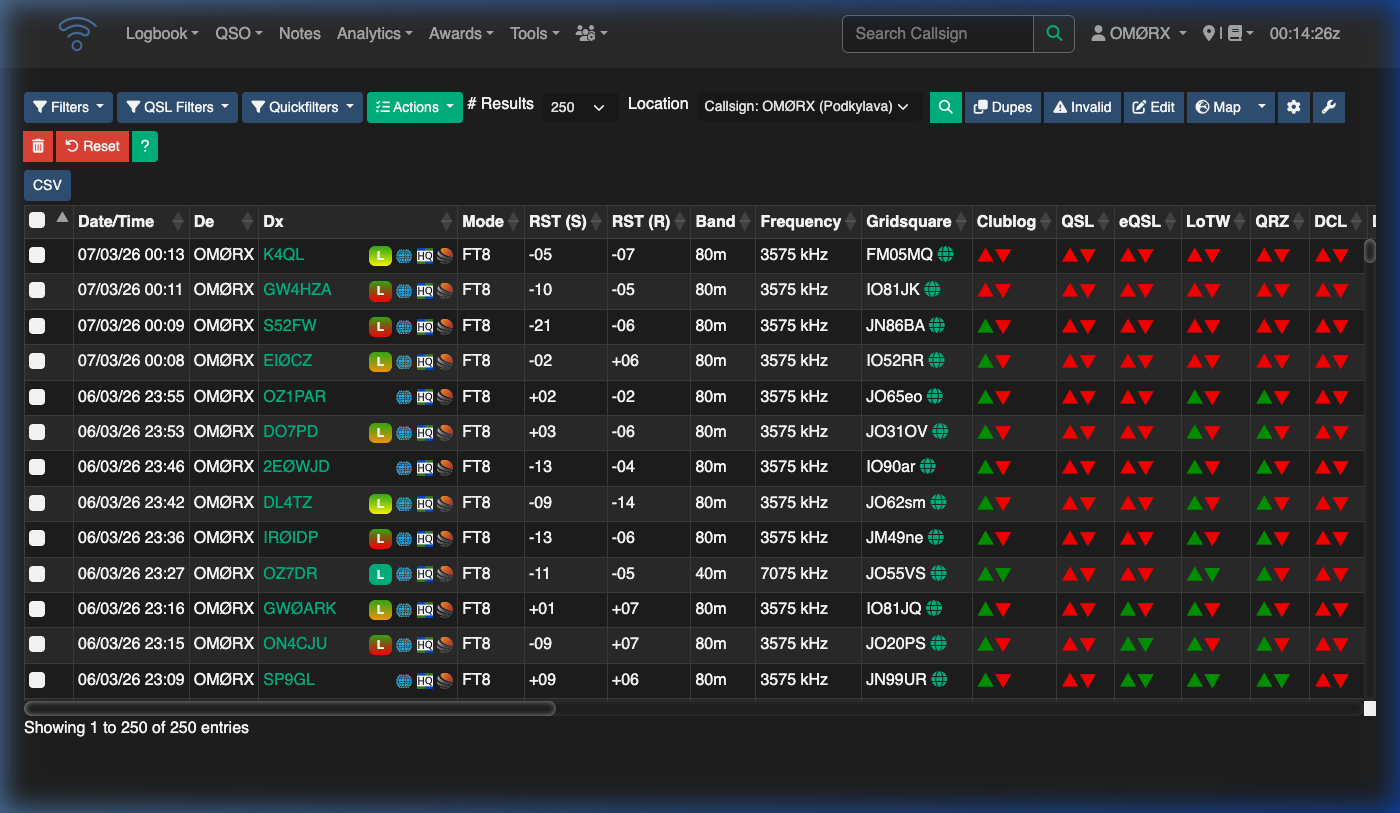Open the gridsquare map icon for FM05MQ
Viewport: 1400px width, 813px height.
(x=946, y=255)
